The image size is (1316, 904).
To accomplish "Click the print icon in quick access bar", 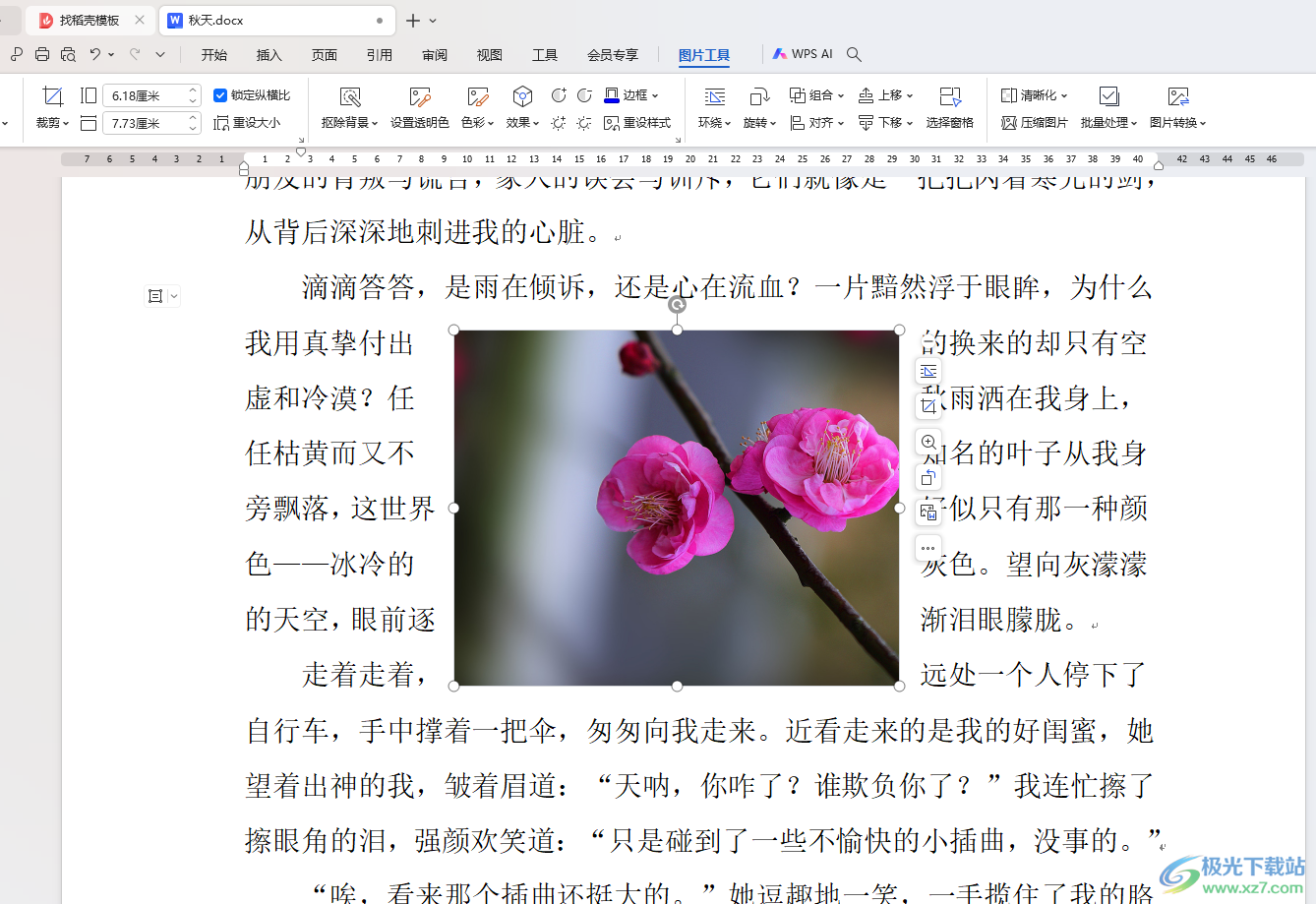I will pyautogui.click(x=42, y=55).
